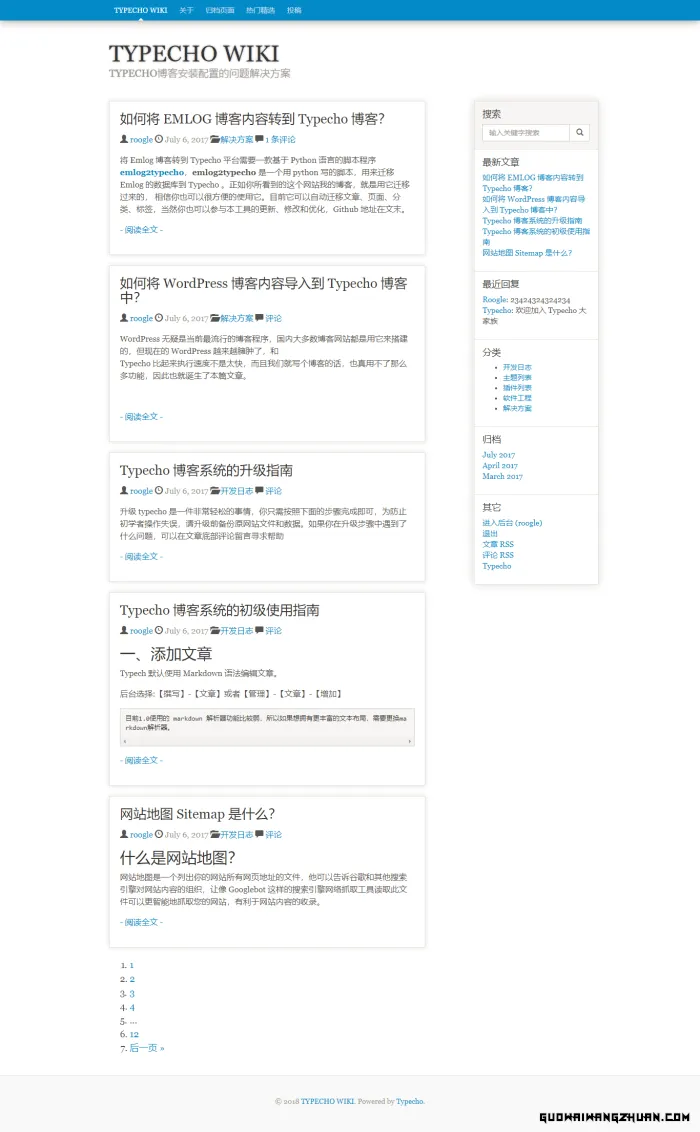Read full text of the 升级指南 post

pos(141,557)
